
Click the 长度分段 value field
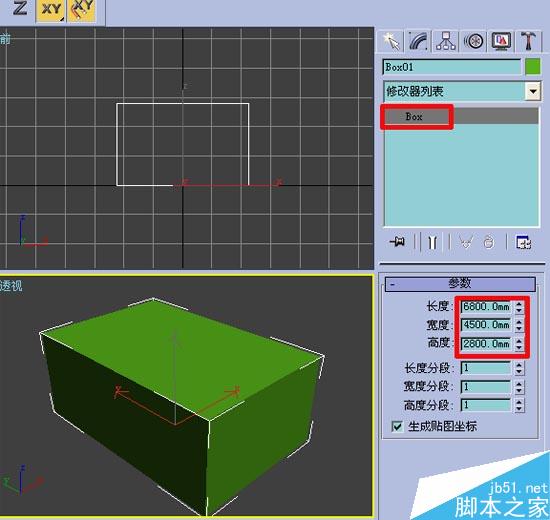[486, 368]
